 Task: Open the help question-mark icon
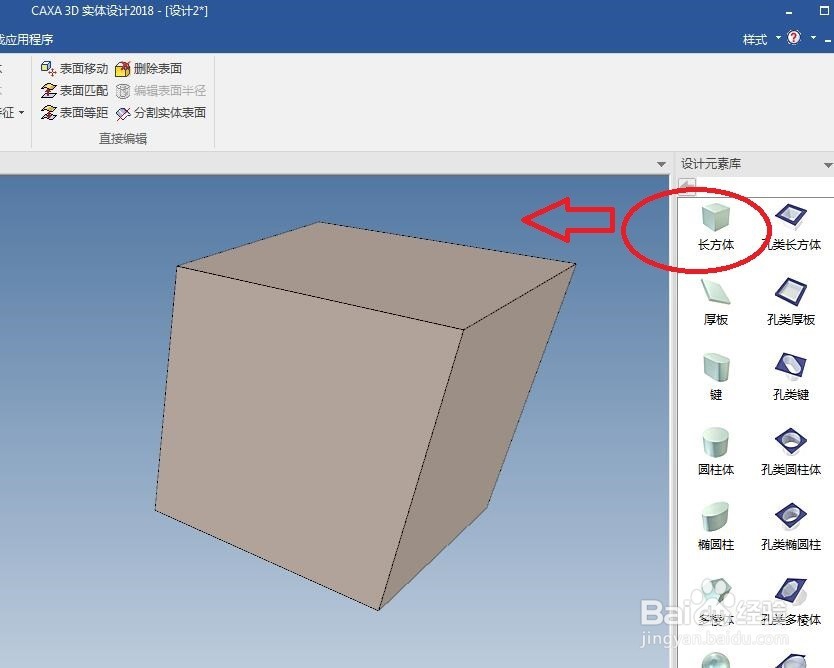point(794,37)
